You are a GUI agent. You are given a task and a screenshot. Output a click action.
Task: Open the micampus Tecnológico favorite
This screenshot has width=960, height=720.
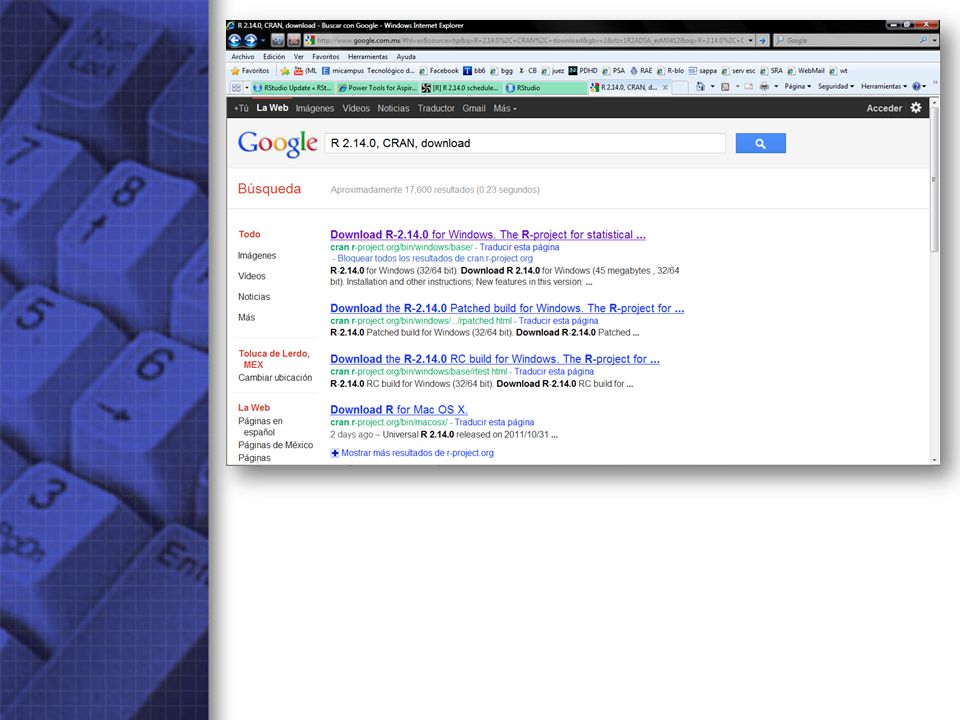click(x=368, y=71)
